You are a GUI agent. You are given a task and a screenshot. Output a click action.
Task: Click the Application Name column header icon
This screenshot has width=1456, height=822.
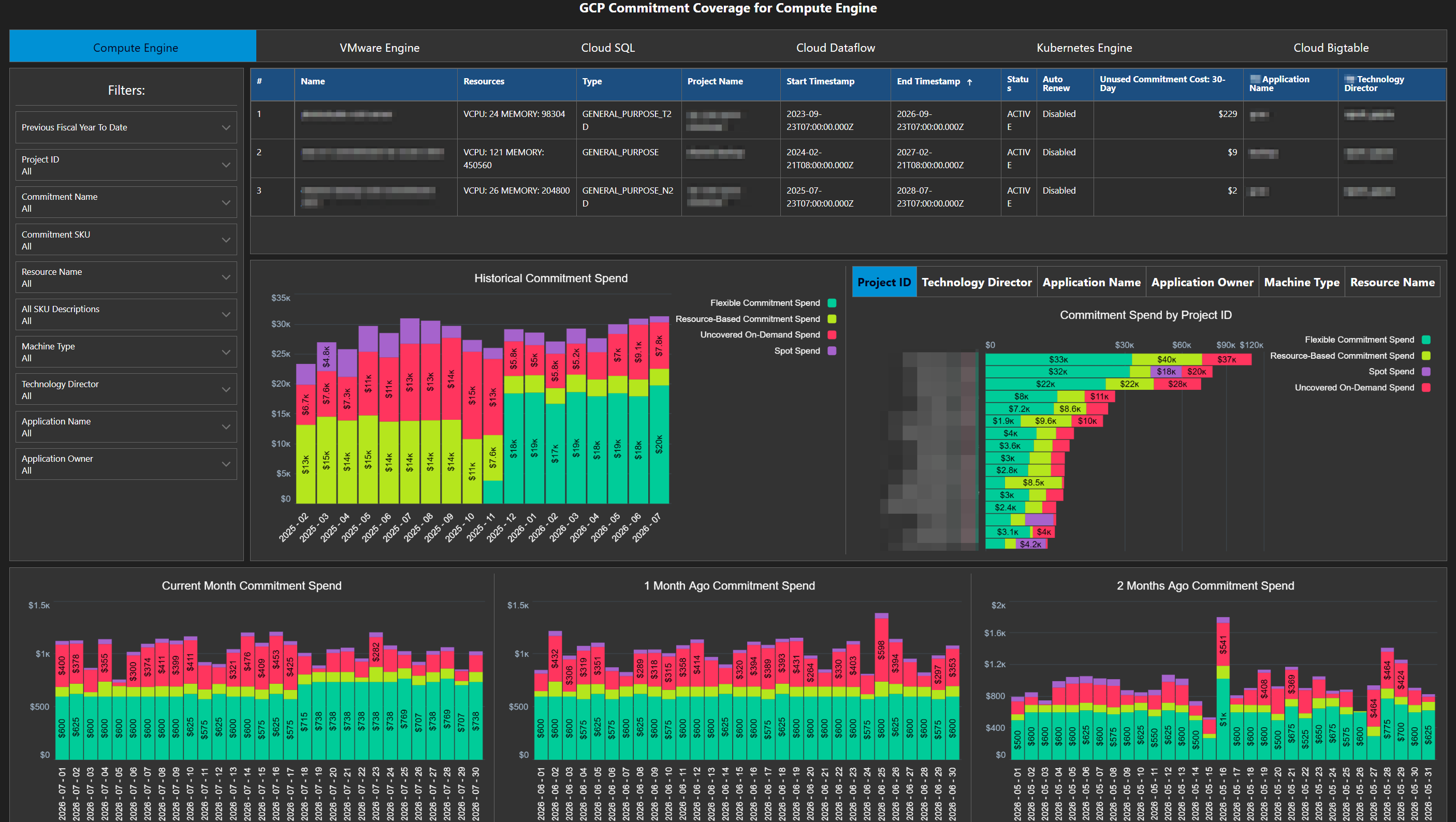pyautogui.click(x=1255, y=79)
